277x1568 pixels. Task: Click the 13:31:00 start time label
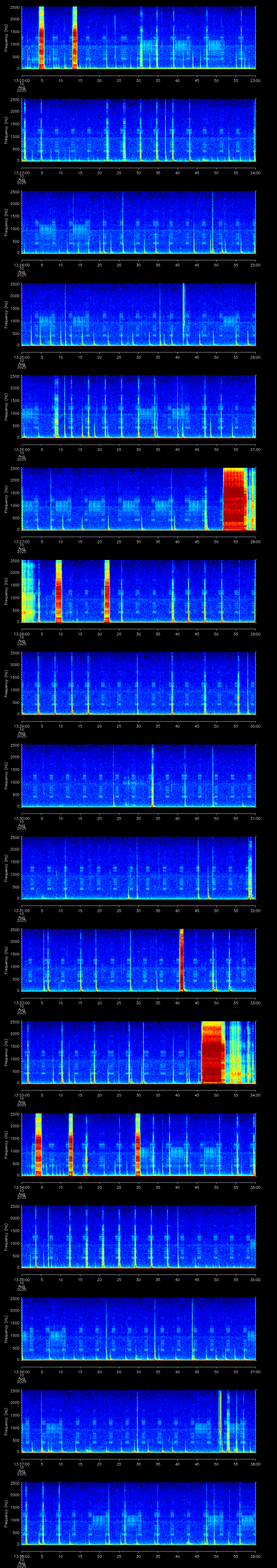point(22,910)
